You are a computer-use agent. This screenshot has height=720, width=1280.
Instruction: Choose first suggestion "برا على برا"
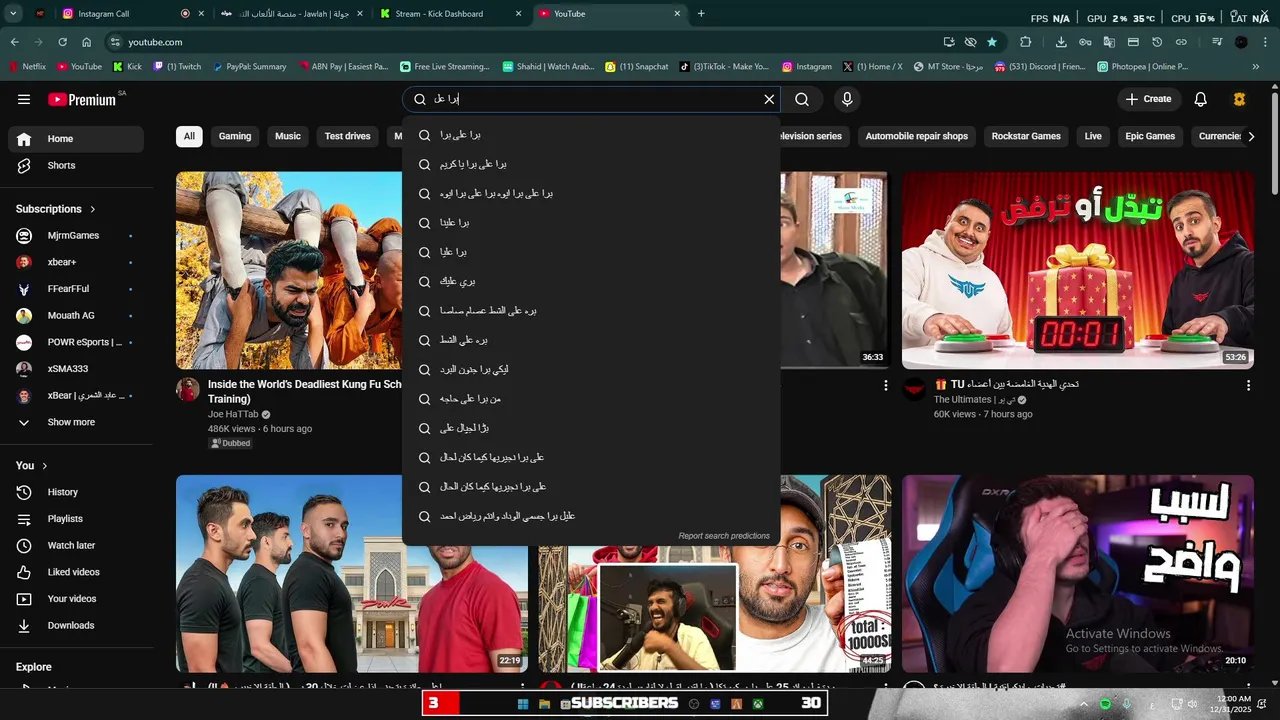(x=591, y=135)
